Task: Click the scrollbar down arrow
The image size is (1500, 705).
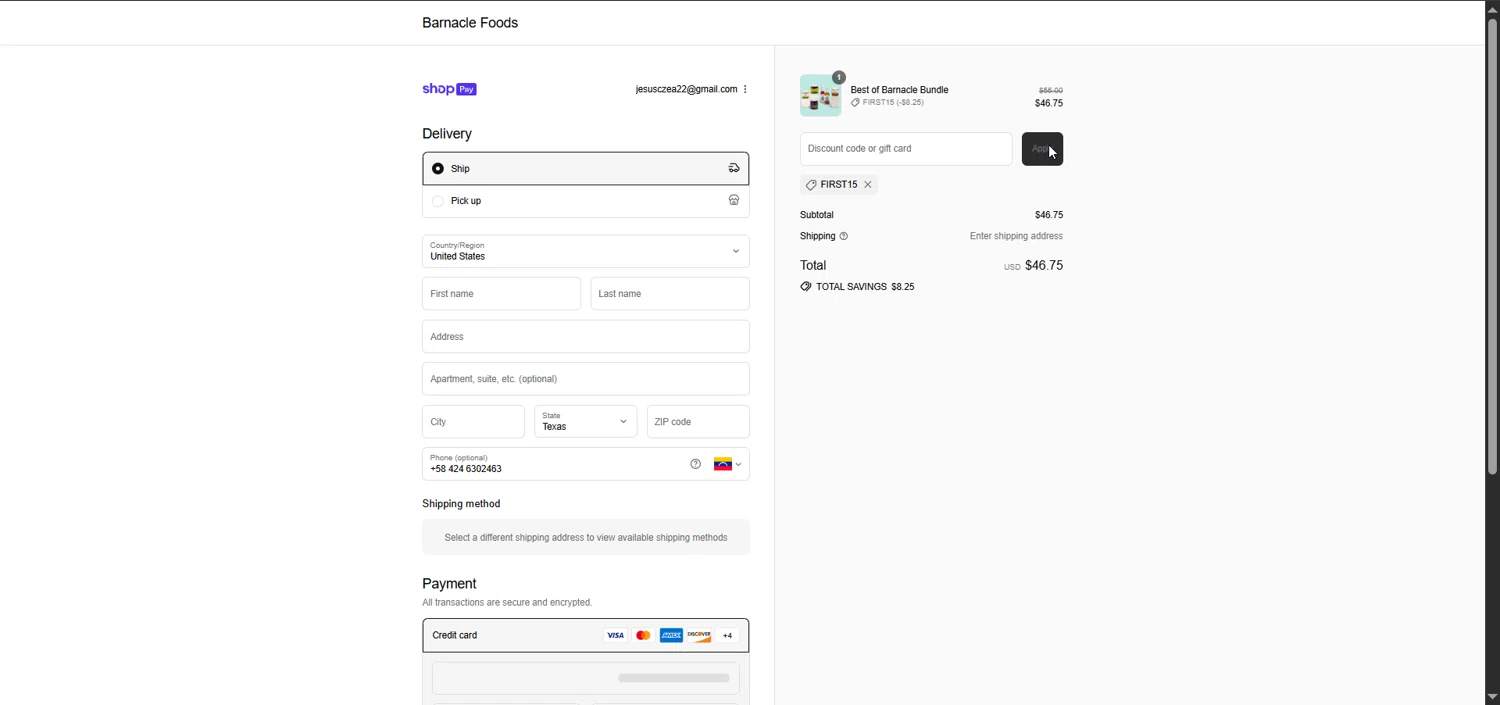Action: (x=1492, y=697)
